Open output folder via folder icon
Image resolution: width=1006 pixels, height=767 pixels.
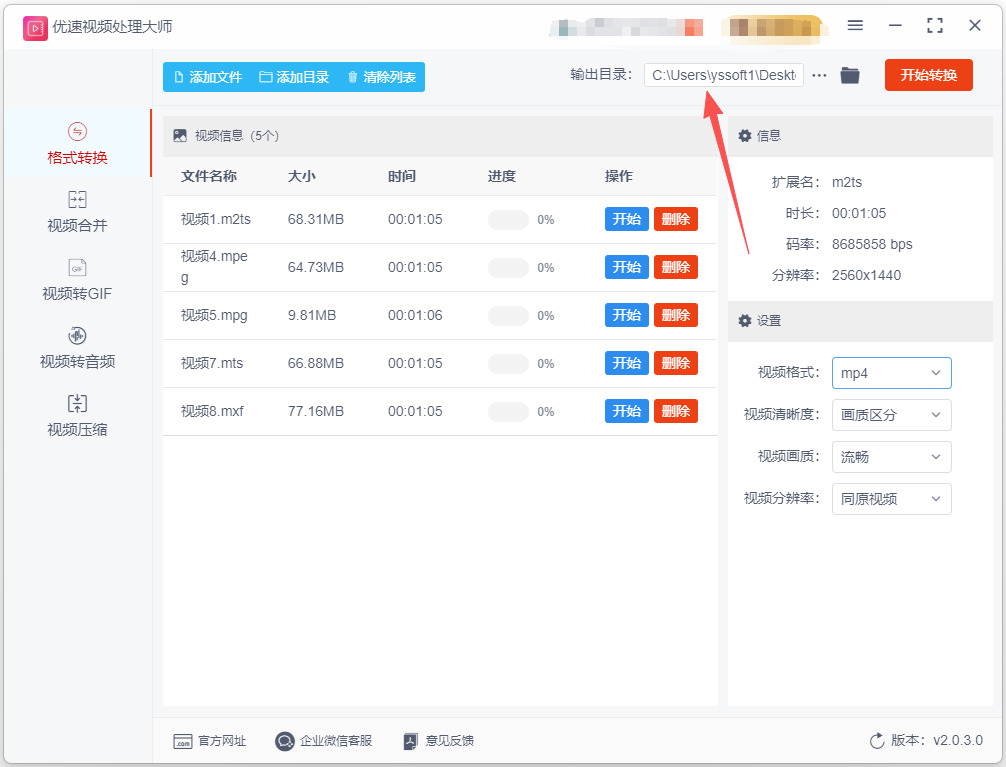pos(850,76)
